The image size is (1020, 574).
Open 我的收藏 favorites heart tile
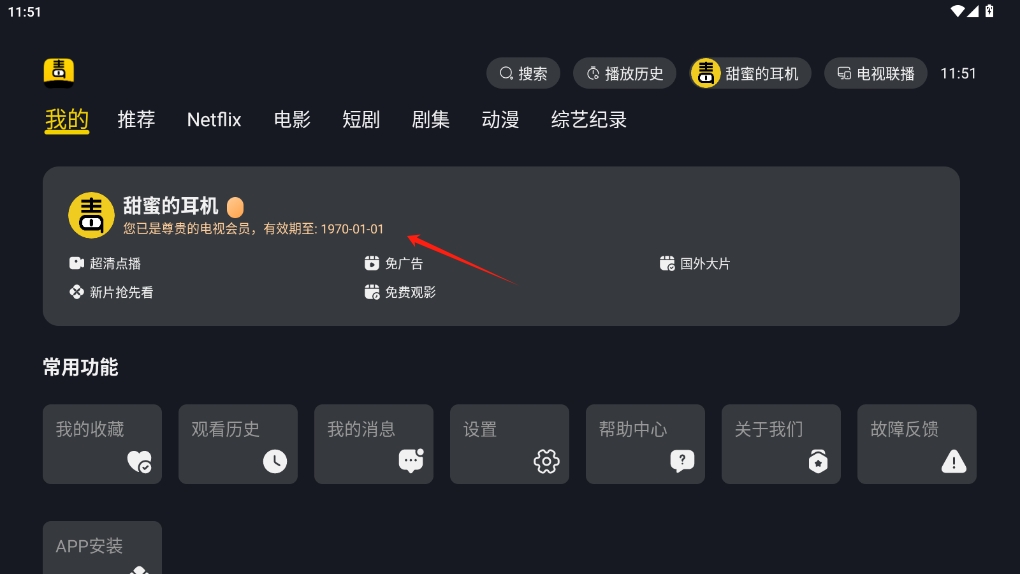pyautogui.click(x=102, y=444)
